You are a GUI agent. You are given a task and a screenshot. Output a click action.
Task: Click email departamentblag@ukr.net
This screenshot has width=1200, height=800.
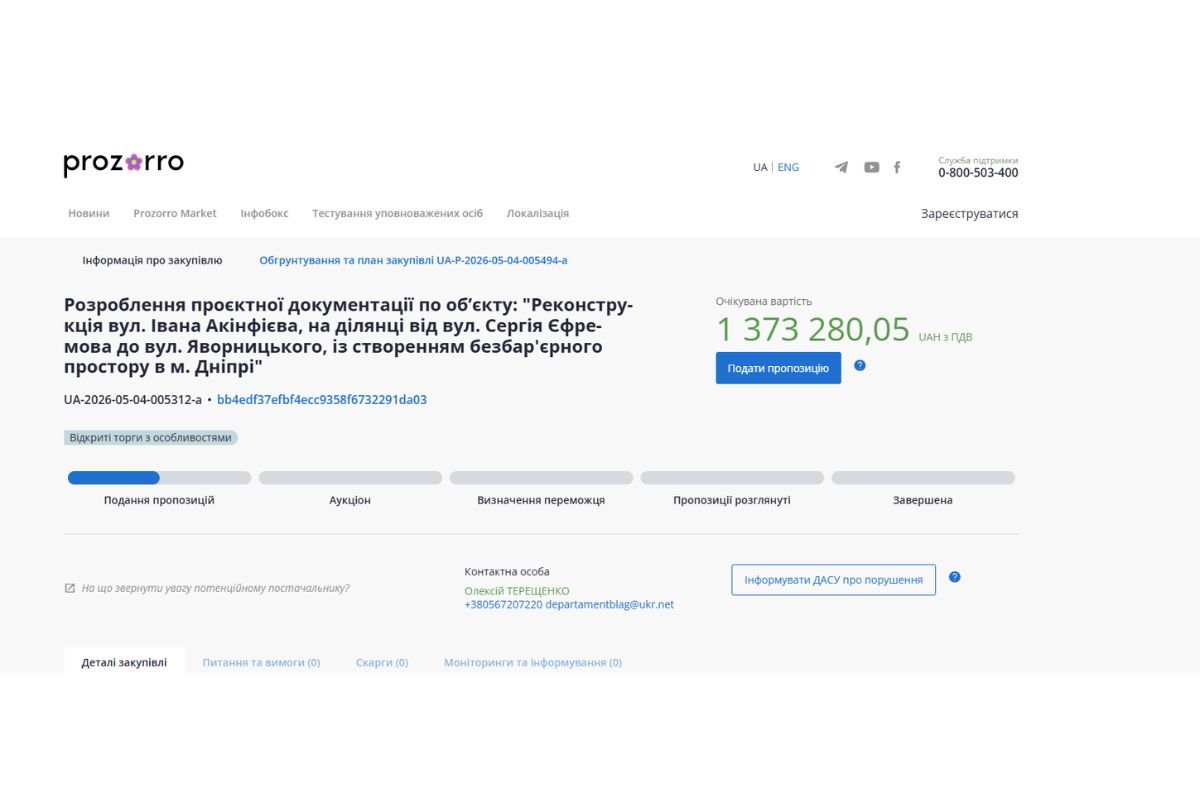pyautogui.click(x=610, y=604)
